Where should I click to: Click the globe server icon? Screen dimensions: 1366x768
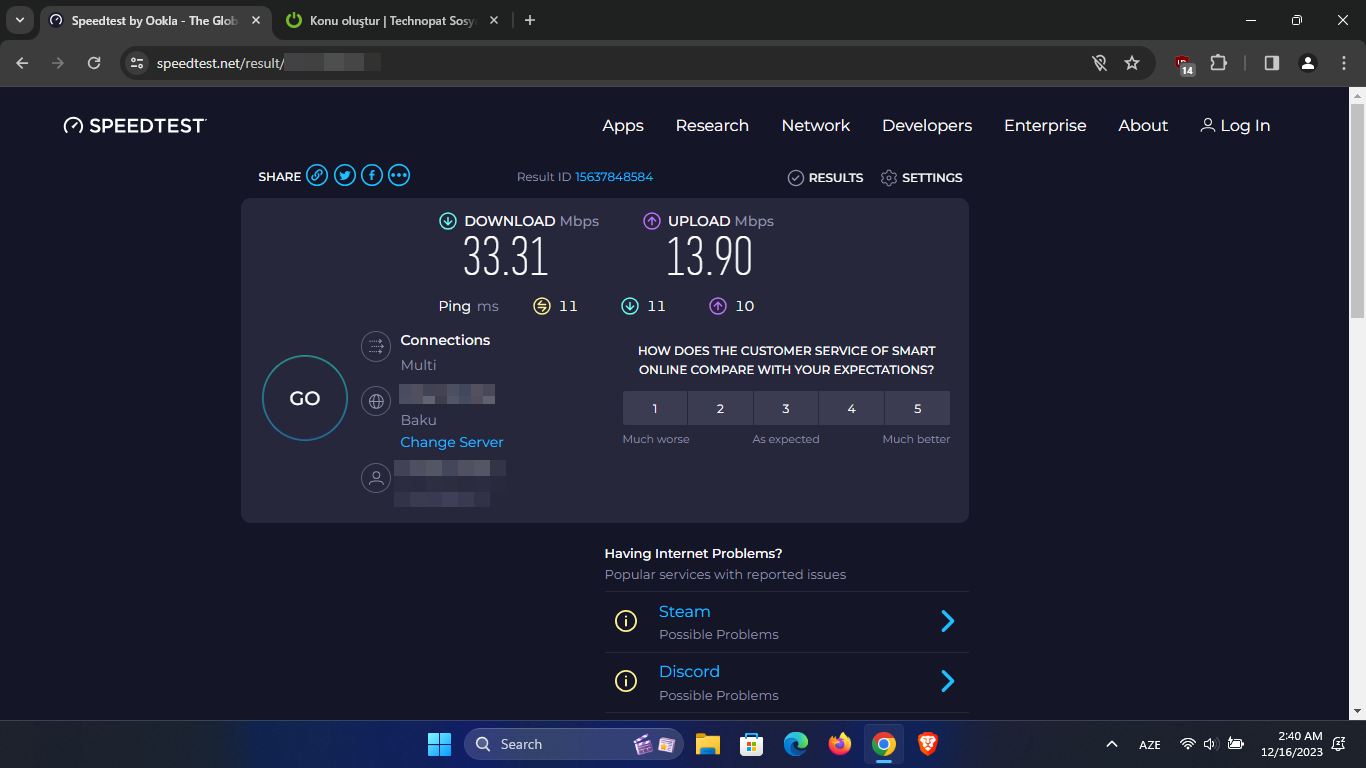pos(376,401)
